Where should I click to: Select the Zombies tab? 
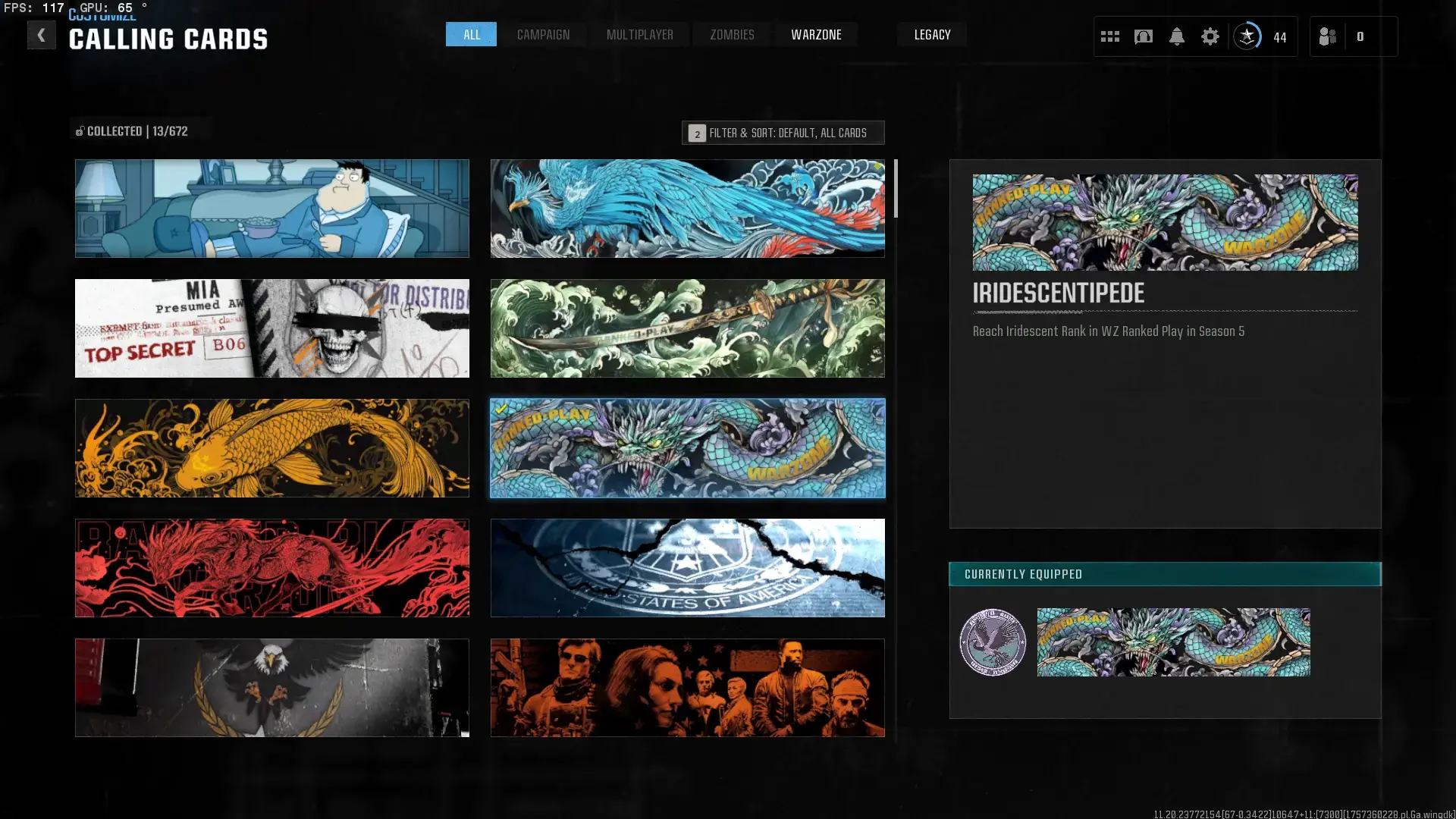tap(732, 35)
